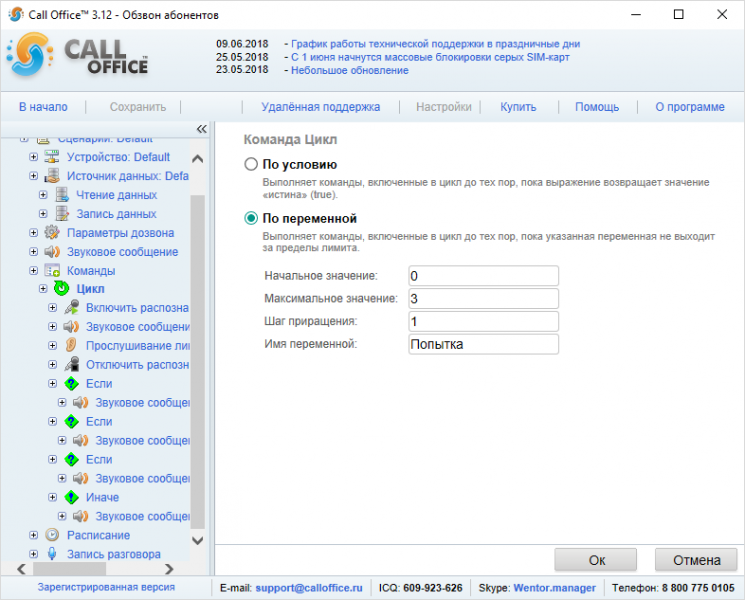Collapse the sidebar with double-chevron icon
The width and height of the screenshot is (745, 600).
(x=202, y=129)
